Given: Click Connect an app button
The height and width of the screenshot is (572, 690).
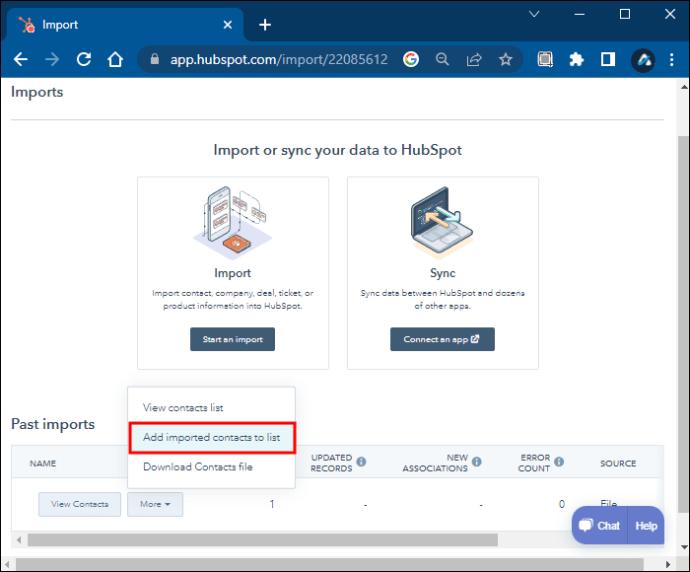Looking at the screenshot, I should coord(442,339).
